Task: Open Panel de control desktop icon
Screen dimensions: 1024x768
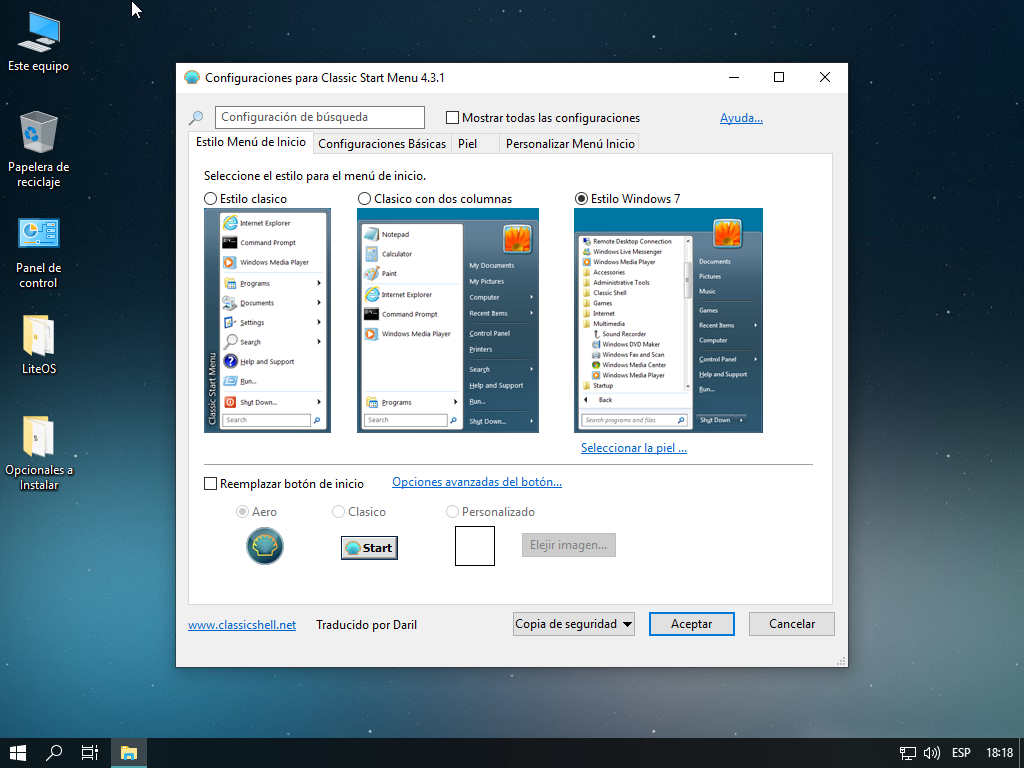Action: (x=39, y=253)
